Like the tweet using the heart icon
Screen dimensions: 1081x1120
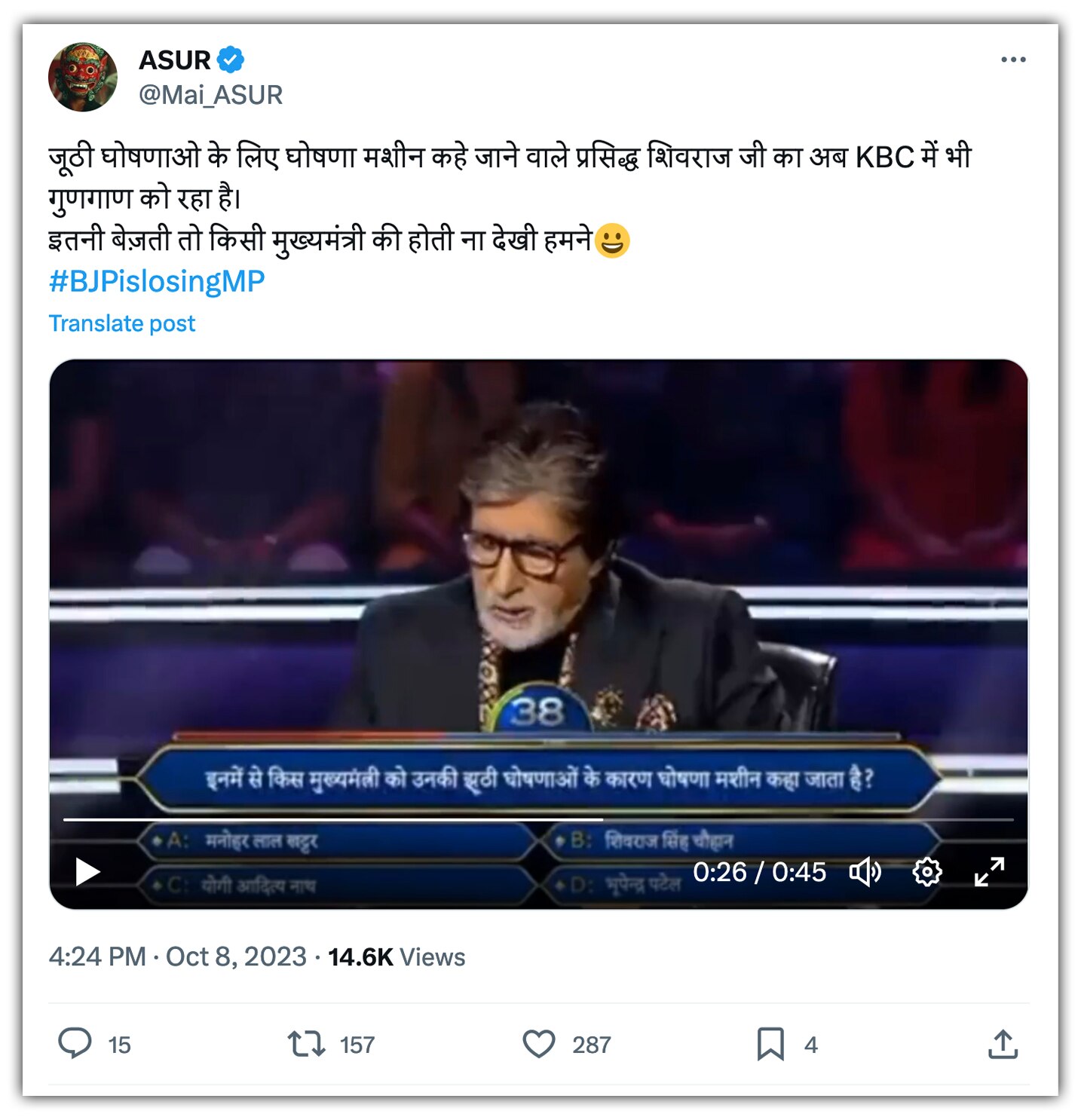pos(537,1045)
